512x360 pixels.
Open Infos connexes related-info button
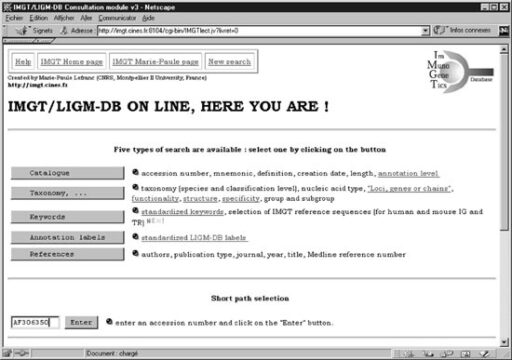point(462,30)
